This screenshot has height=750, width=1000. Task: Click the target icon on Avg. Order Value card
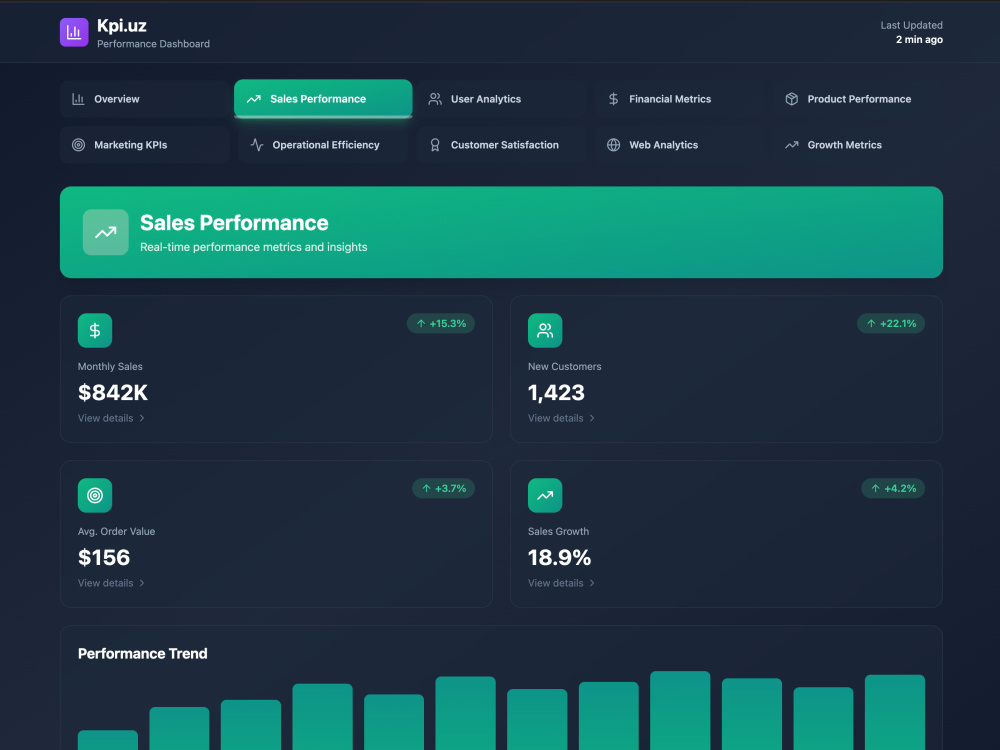tap(95, 496)
